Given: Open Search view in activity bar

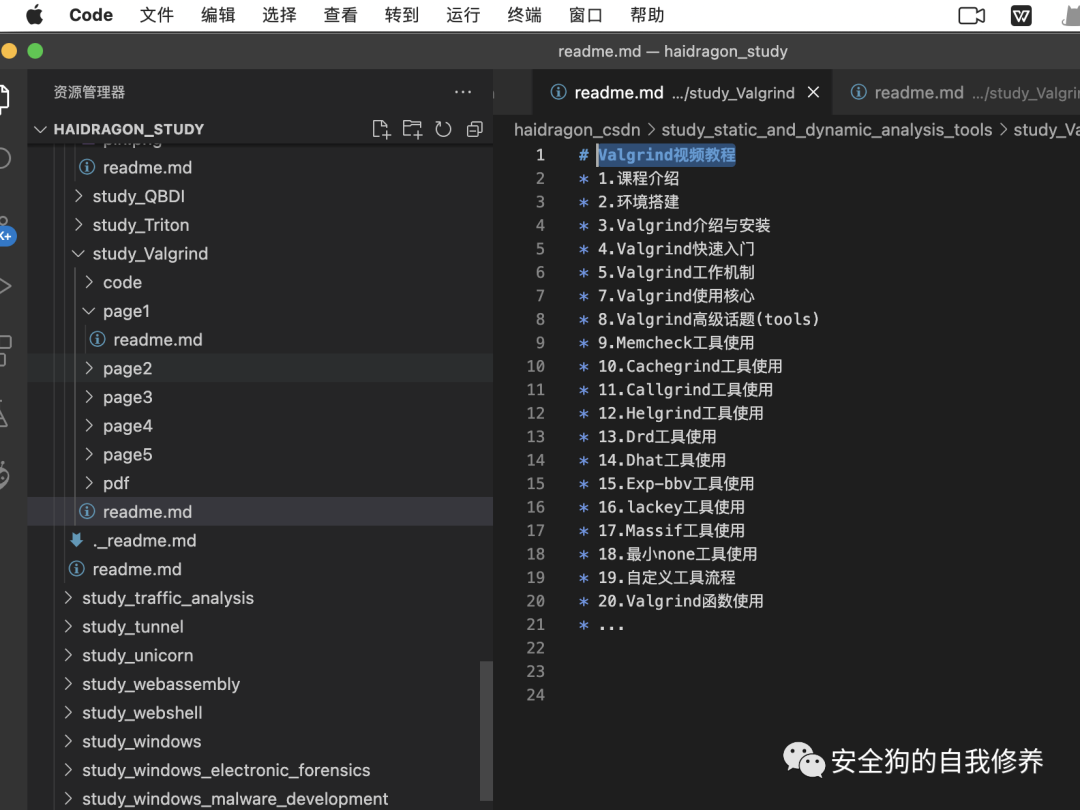Looking at the screenshot, I should pos(6,158).
